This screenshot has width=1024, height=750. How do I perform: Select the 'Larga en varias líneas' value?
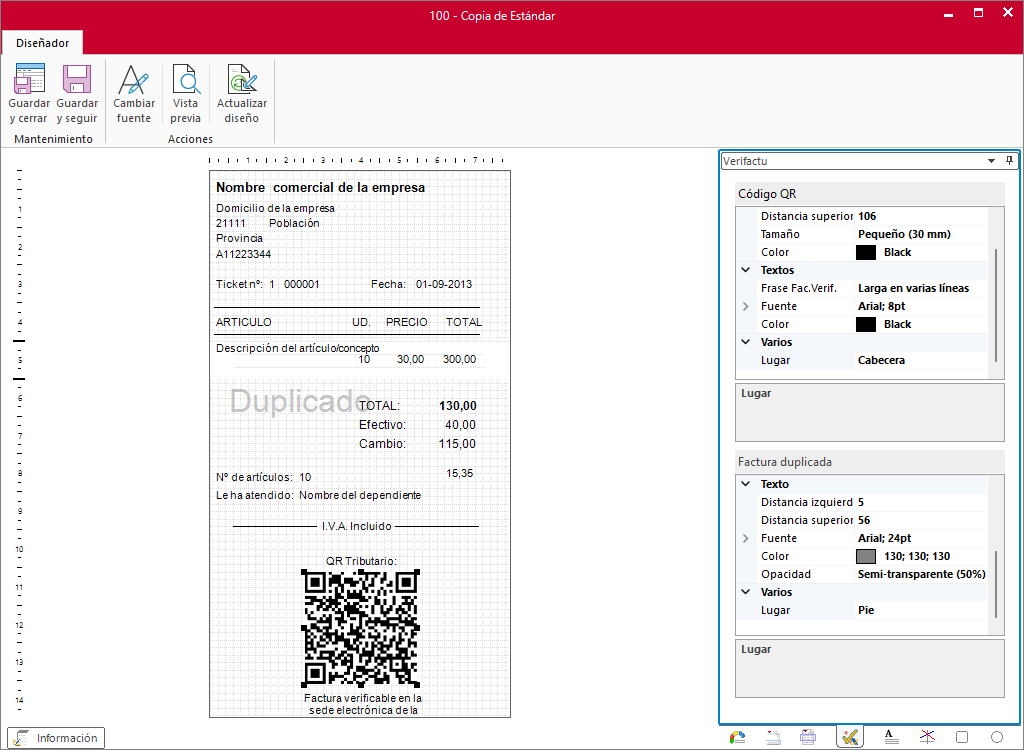(914, 288)
